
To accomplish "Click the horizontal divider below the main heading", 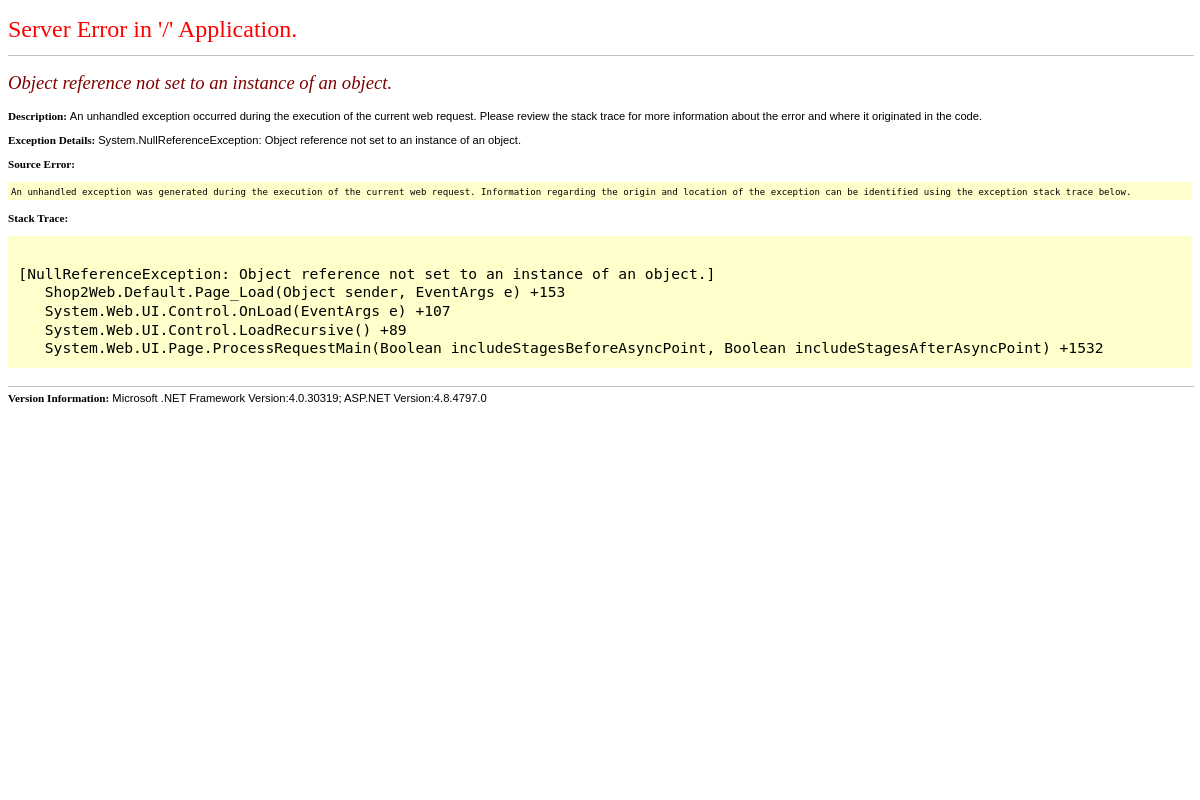I will coord(600,56).
